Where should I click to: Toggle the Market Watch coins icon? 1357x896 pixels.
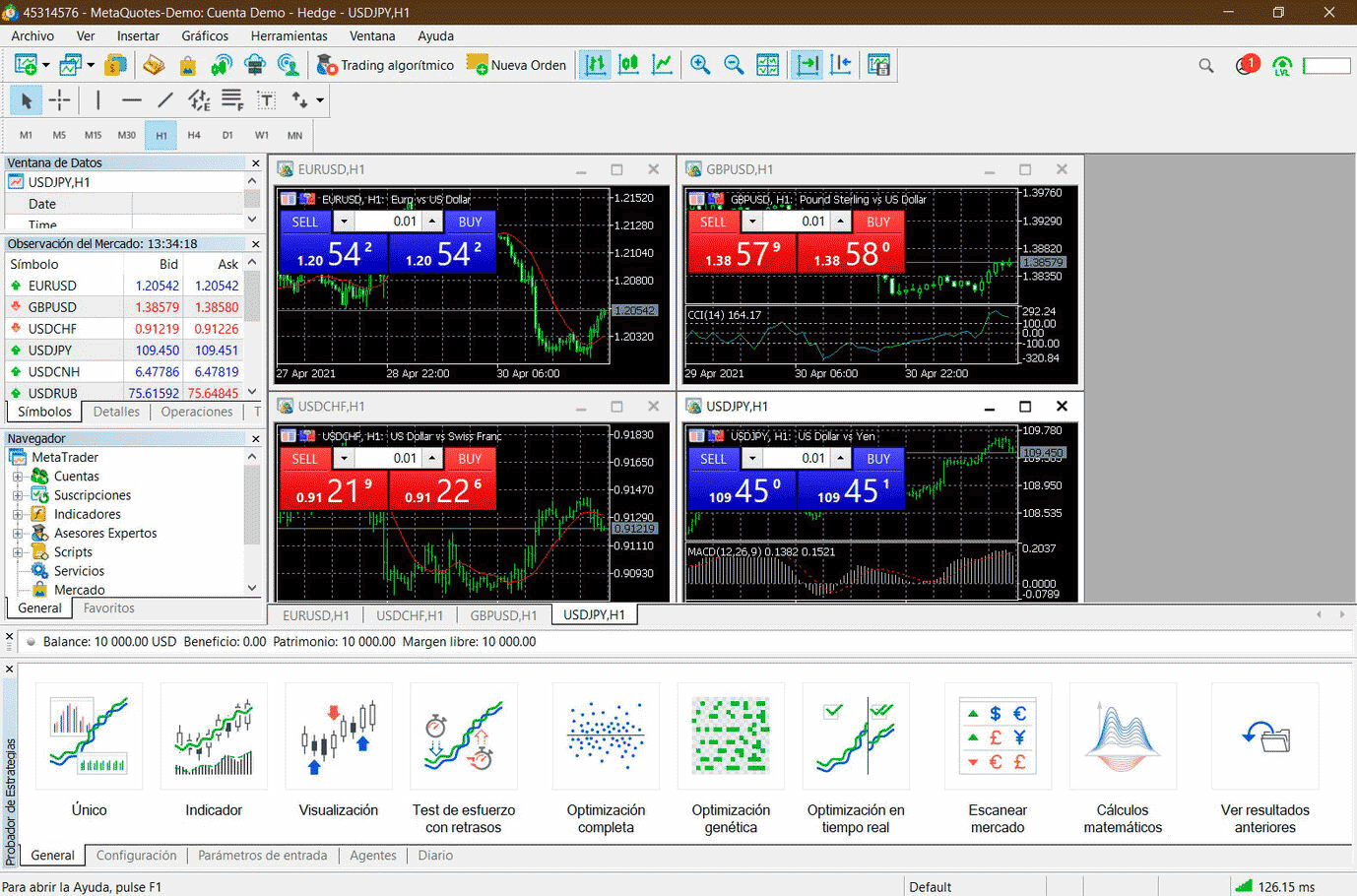tap(115, 65)
